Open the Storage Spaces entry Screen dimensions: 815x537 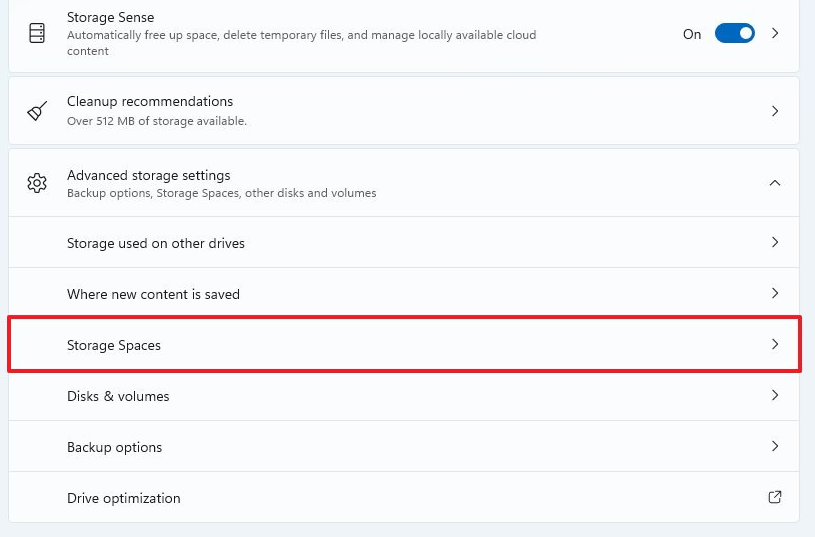tap(114, 345)
